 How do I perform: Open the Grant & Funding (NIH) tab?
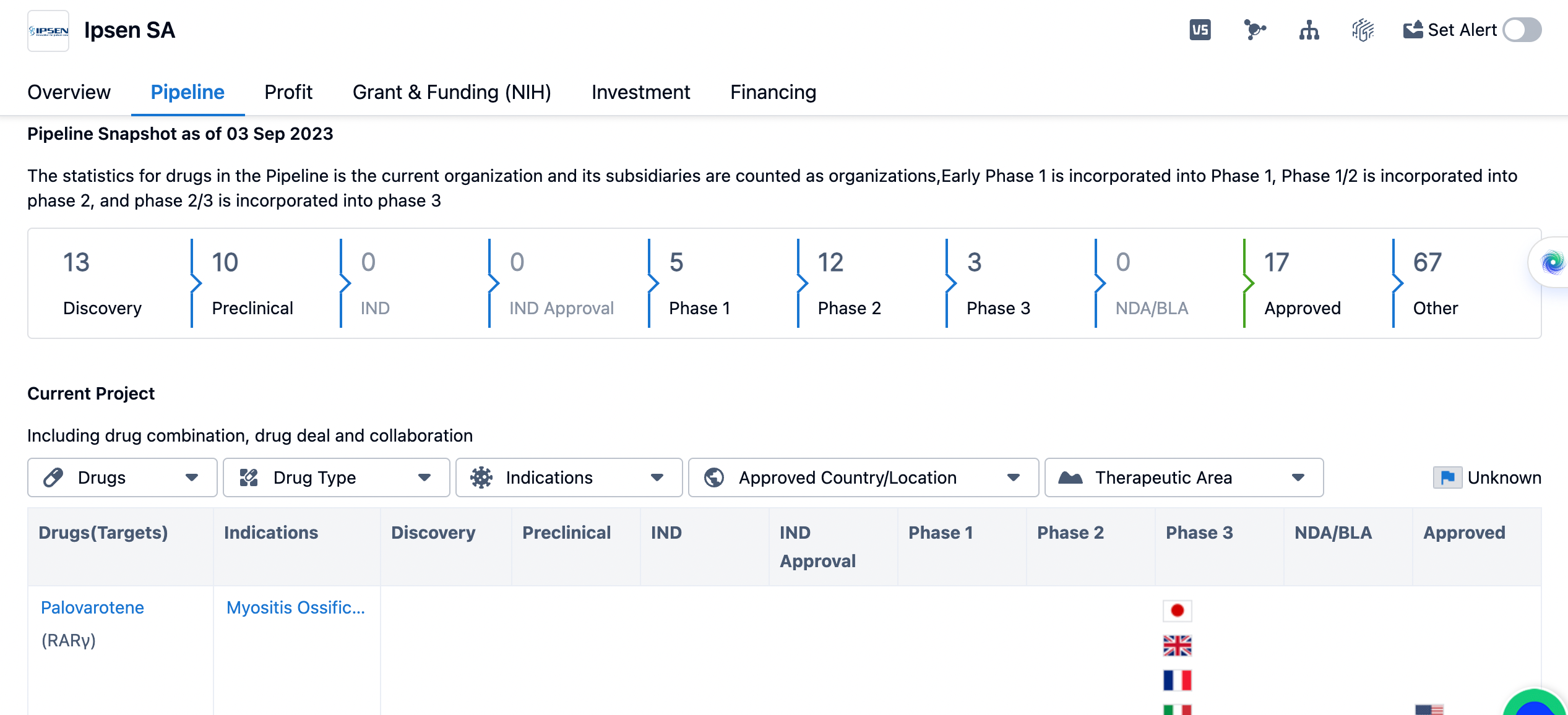click(452, 92)
